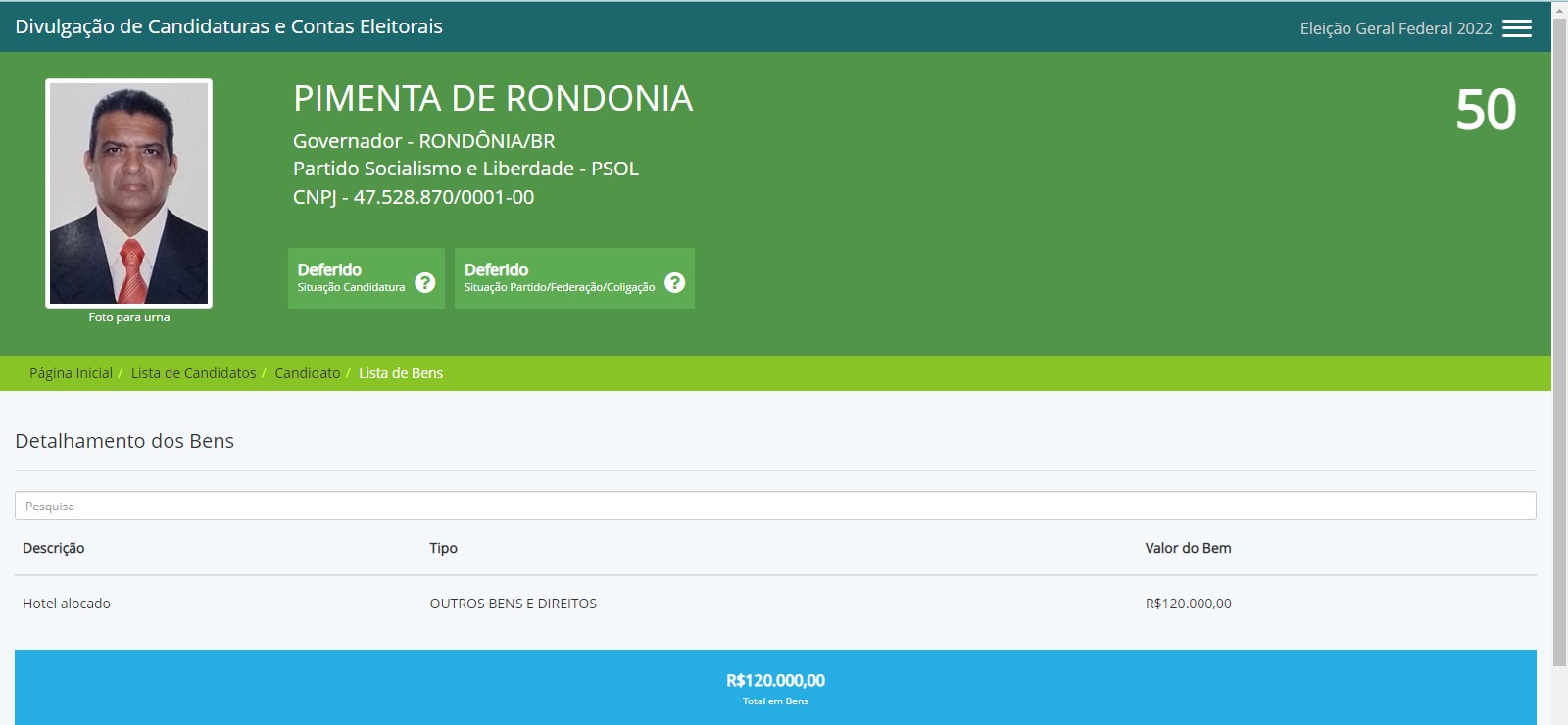Sort the table by Descrição column
This screenshot has width=1568, height=725.
tap(54, 548)
